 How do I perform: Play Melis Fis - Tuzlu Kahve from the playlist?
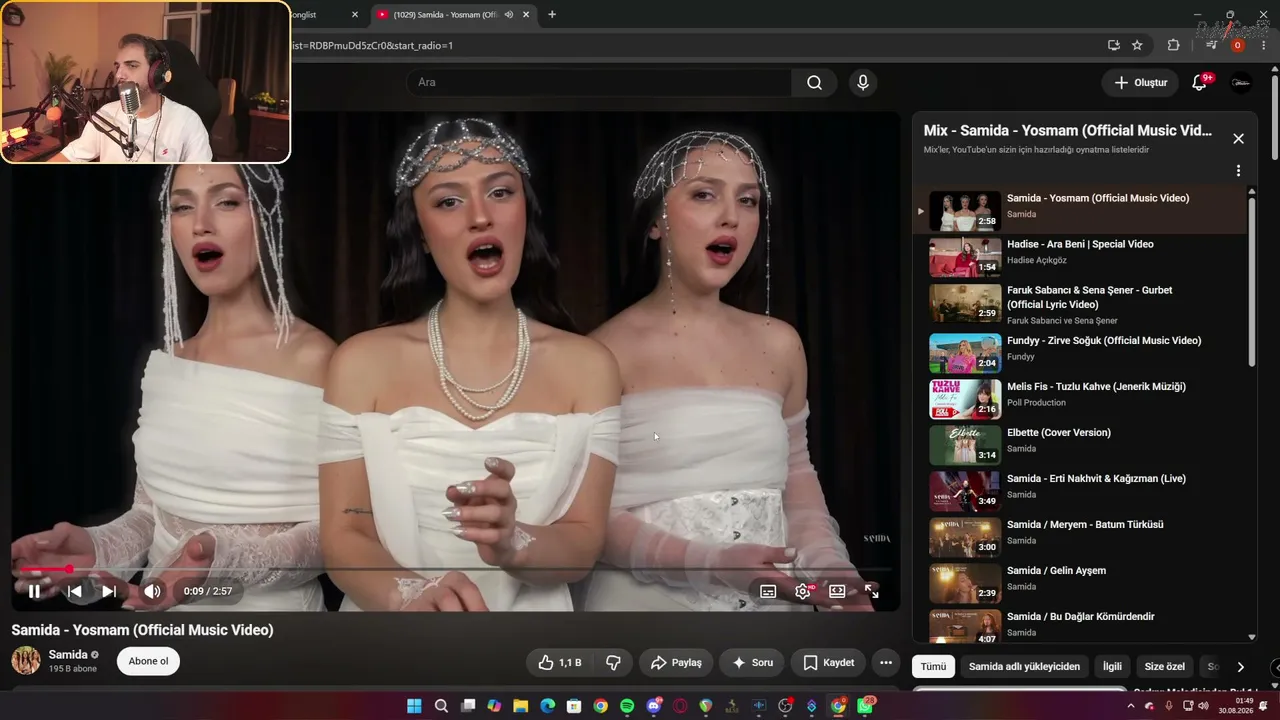point(1082,399)
